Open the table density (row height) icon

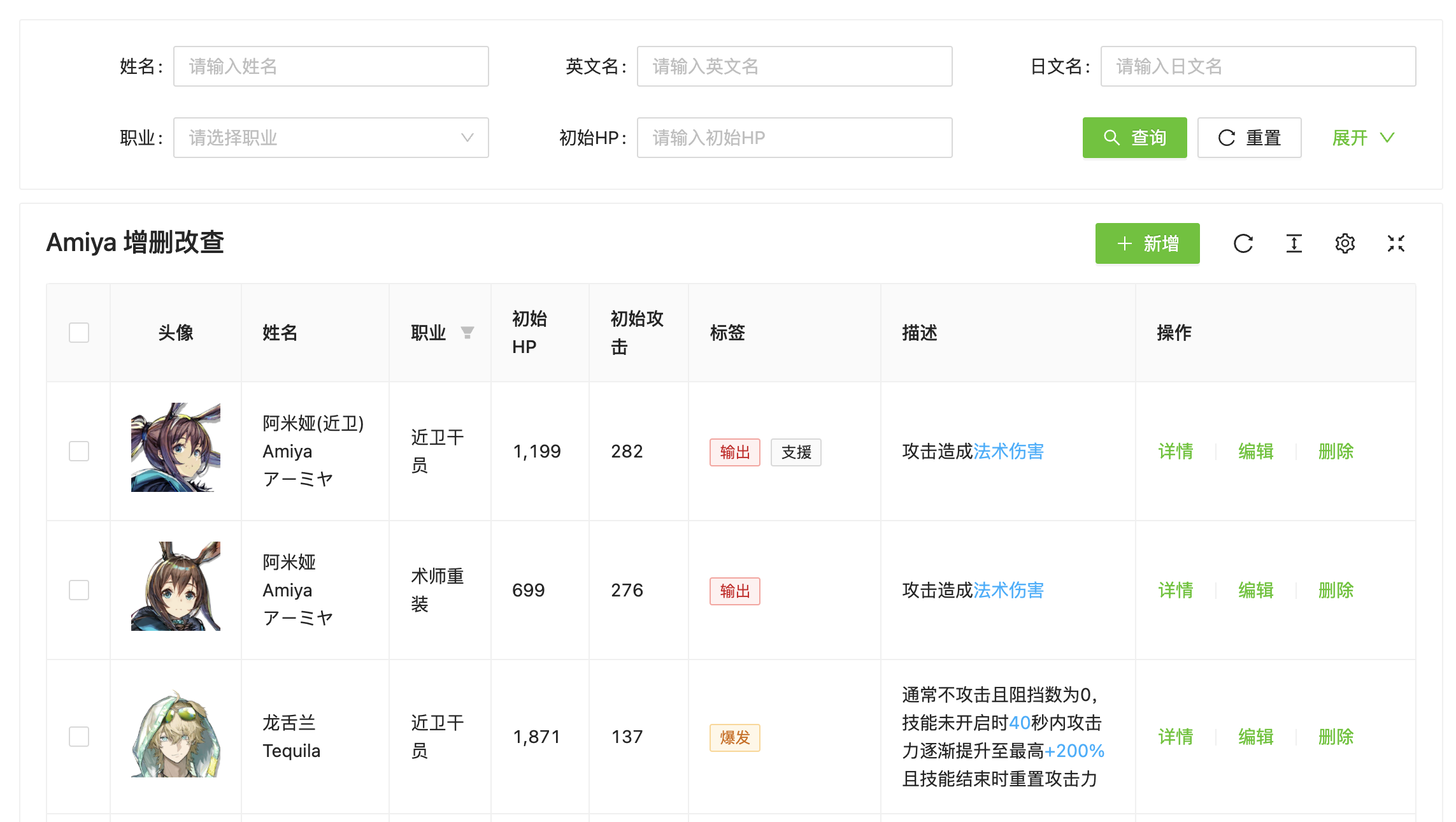tap(1294, 243)
